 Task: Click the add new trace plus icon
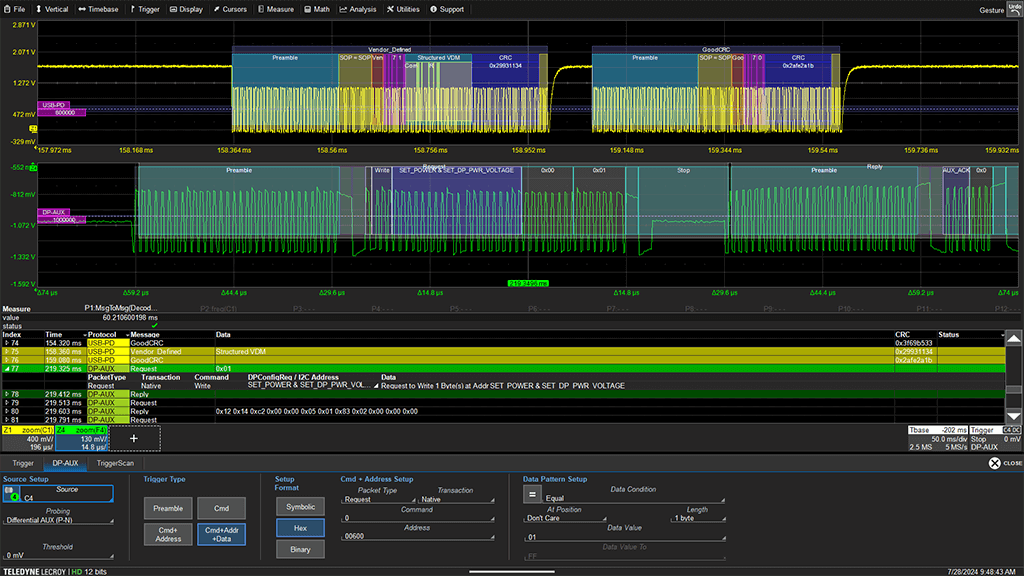tap(134, 438)
